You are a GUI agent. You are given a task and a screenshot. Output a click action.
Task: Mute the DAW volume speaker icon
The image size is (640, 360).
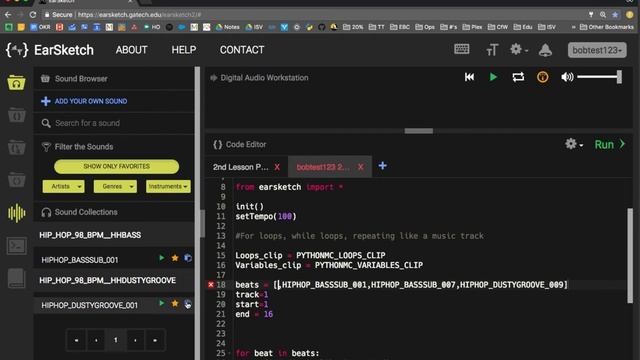tap(567, 77)
